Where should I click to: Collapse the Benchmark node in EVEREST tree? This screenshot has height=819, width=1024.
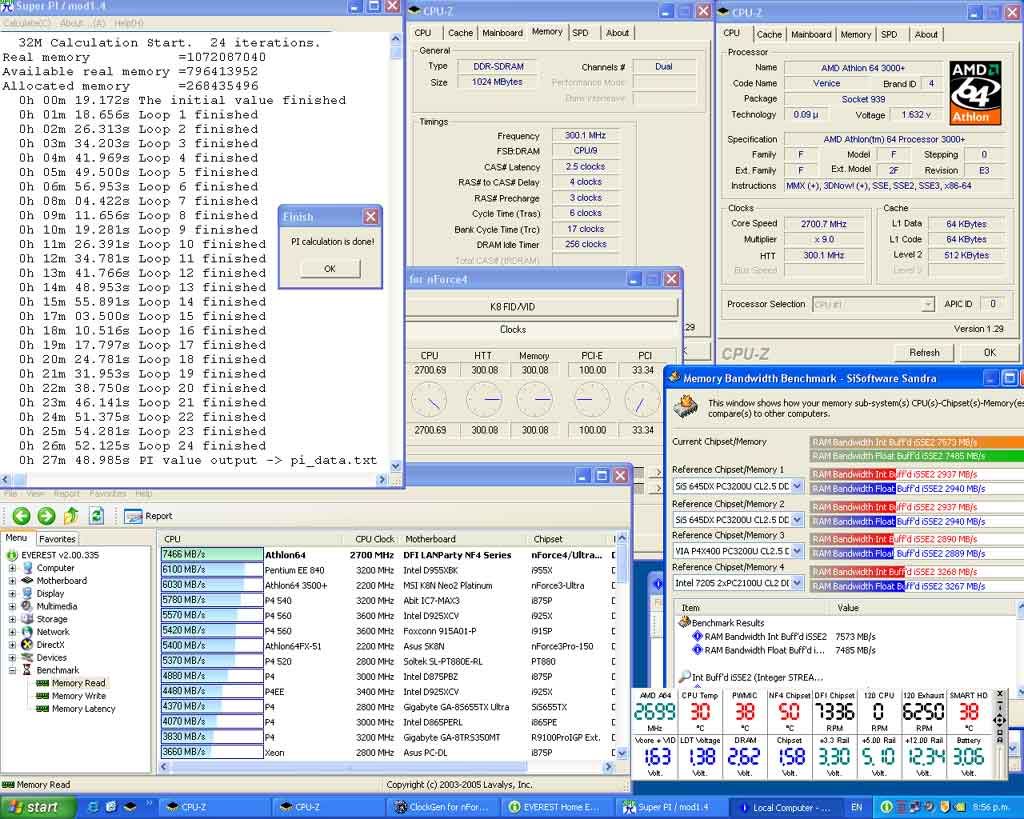(x=13, y=671)
